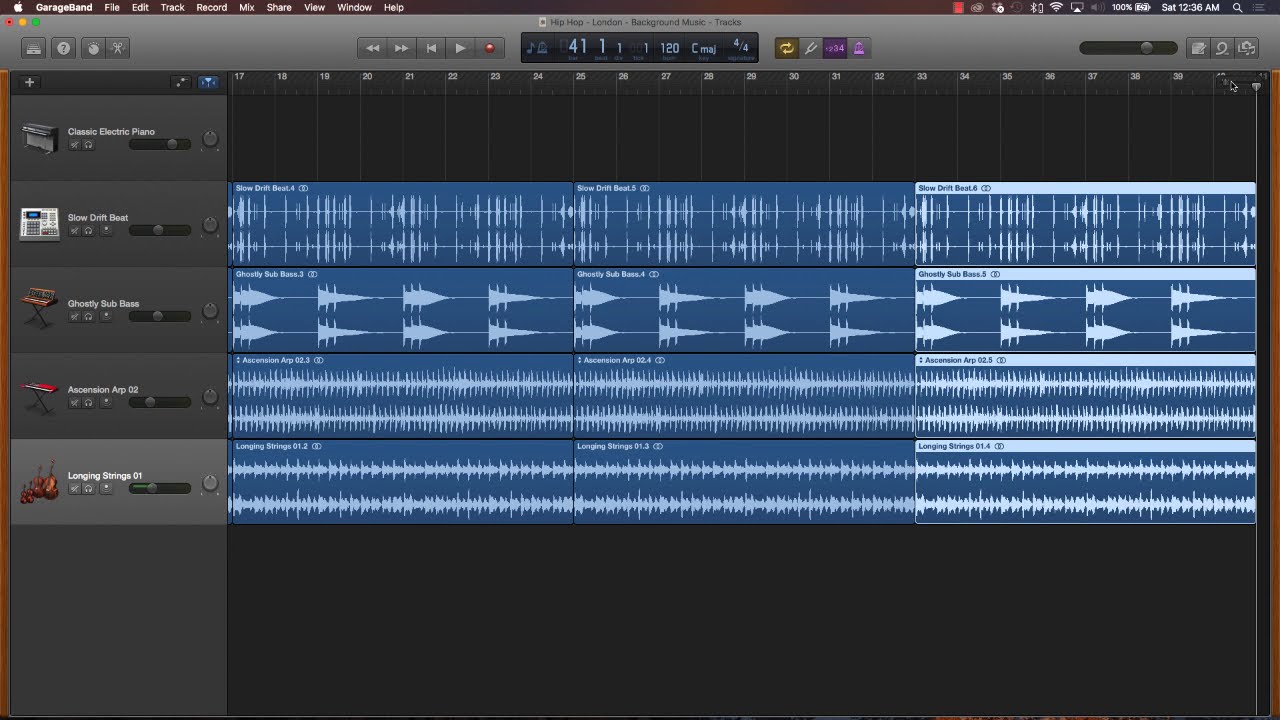Open the Mix menu
The height and width of the screenshot is (720, 1280).
(x=247, y=7)
